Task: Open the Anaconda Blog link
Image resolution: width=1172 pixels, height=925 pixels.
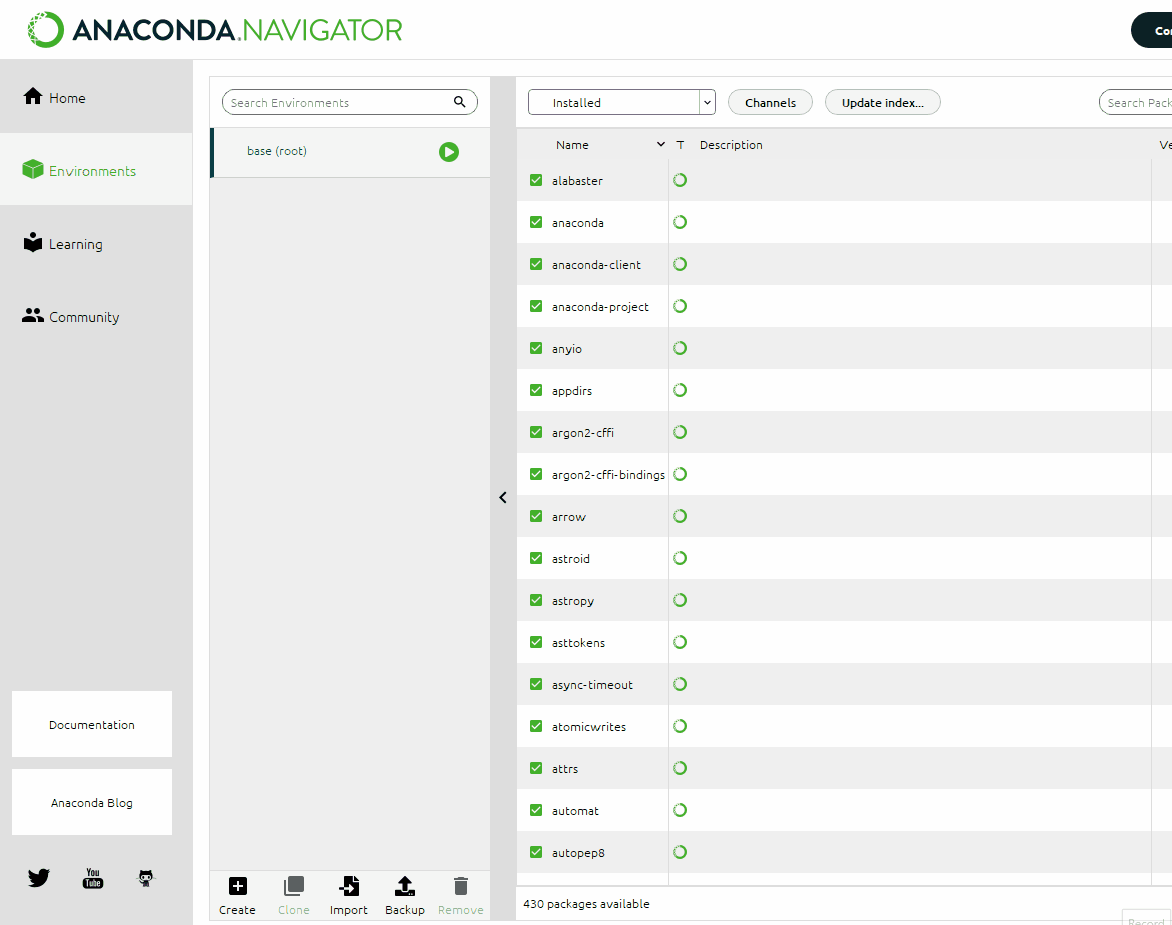Action: [92, 802]
